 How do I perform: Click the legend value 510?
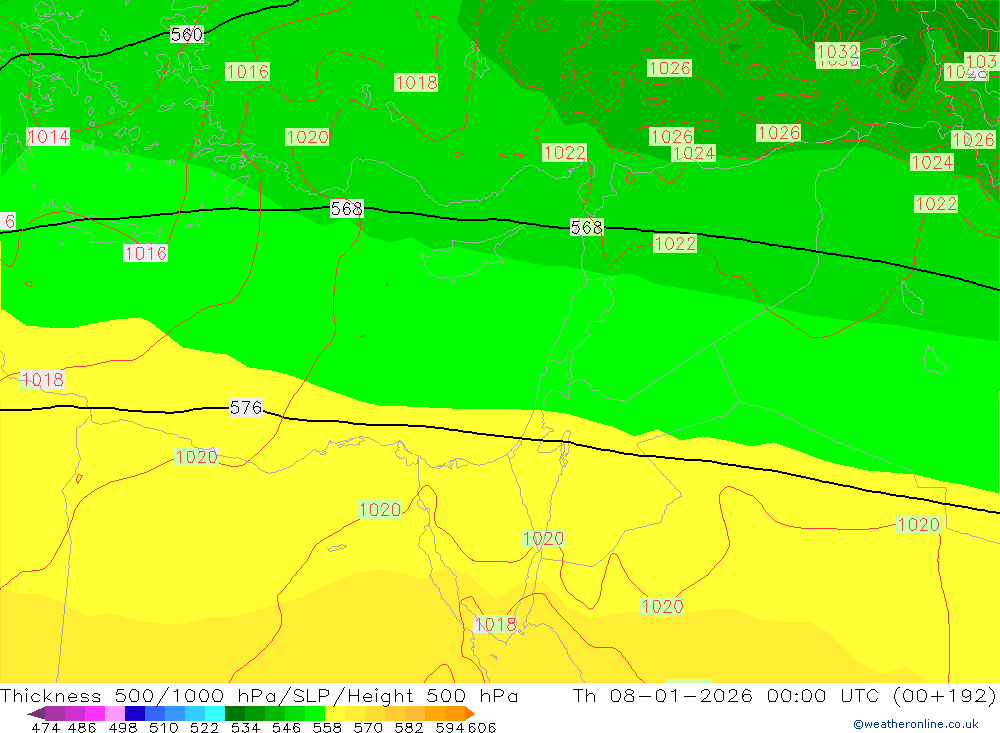163,727
